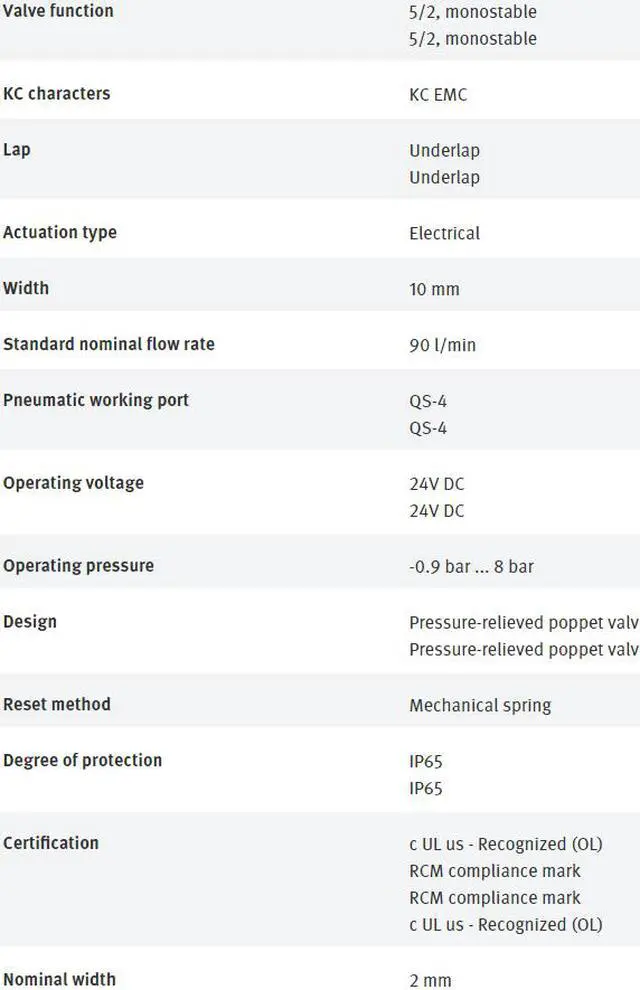This screenshot has width=640, height=990.
Task: Select the 90 l/min flow value
Action: [442, 345]
